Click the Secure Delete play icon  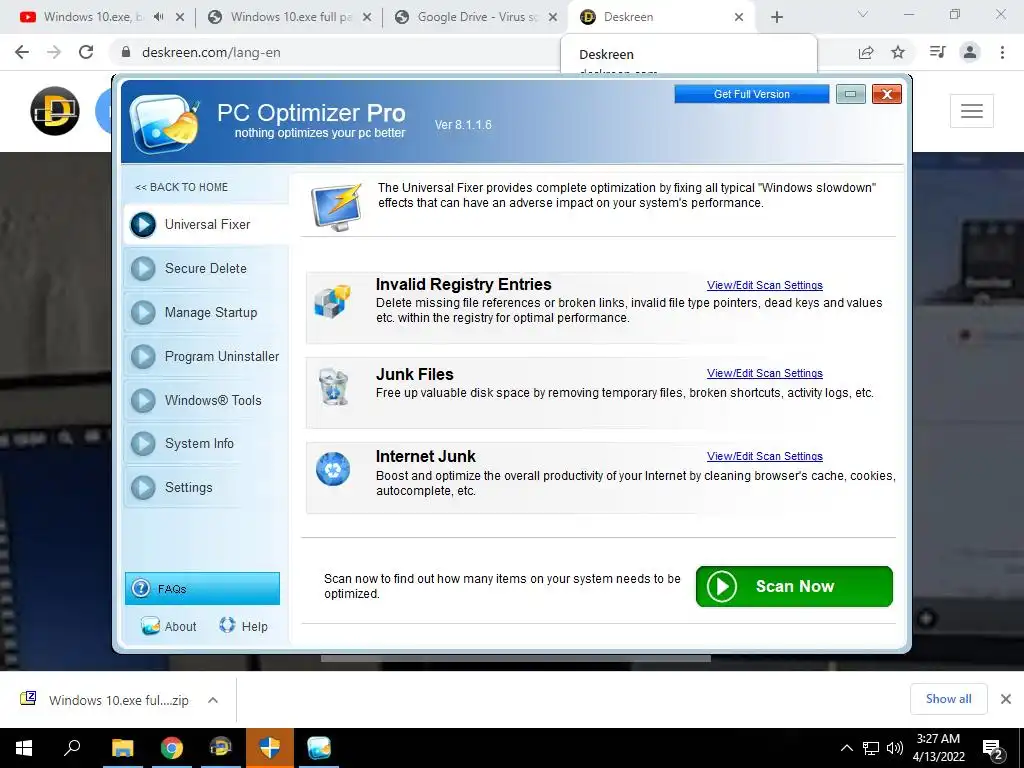tap(143, 268)
